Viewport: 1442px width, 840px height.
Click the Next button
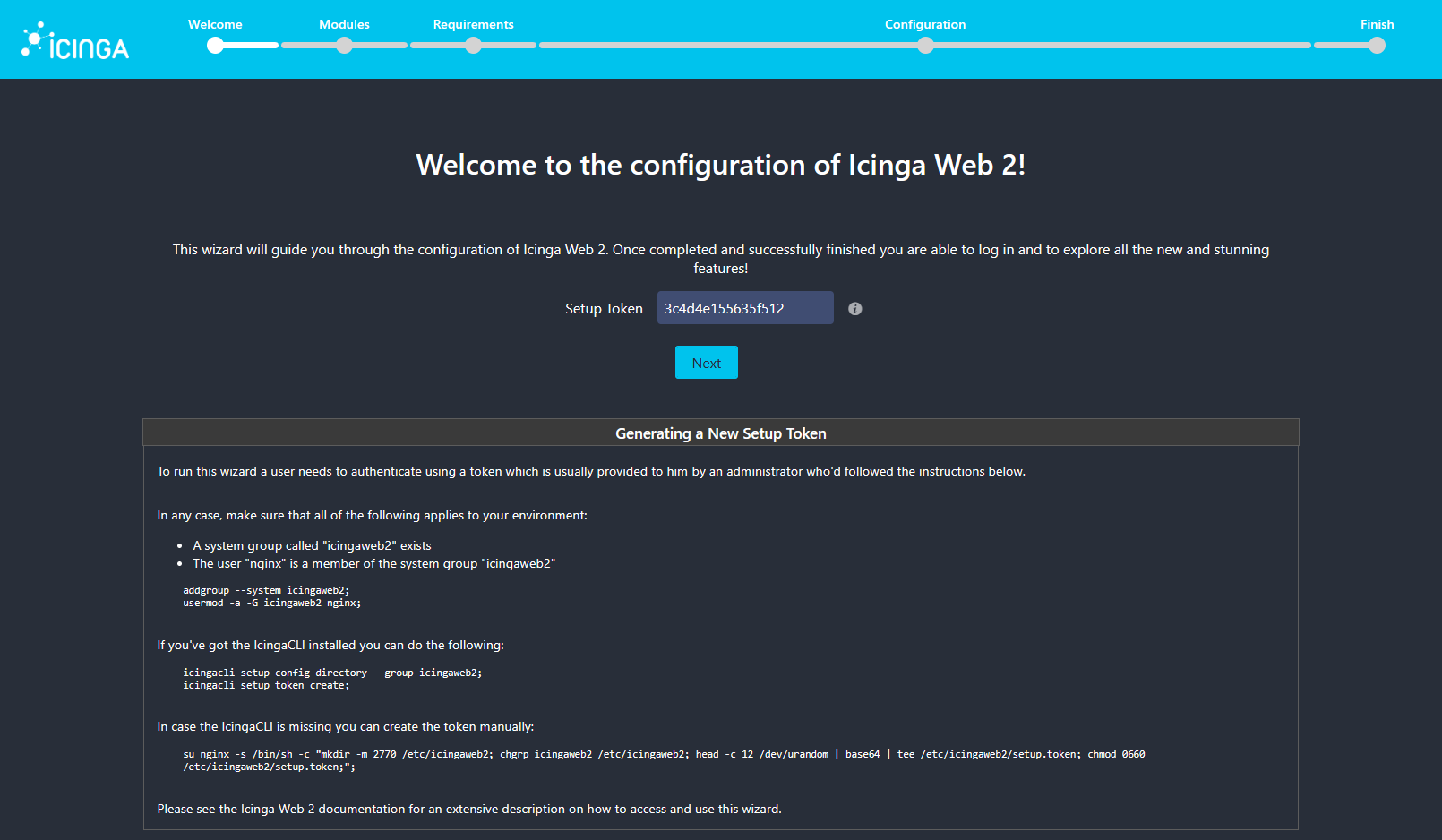(x=706, y=362)
